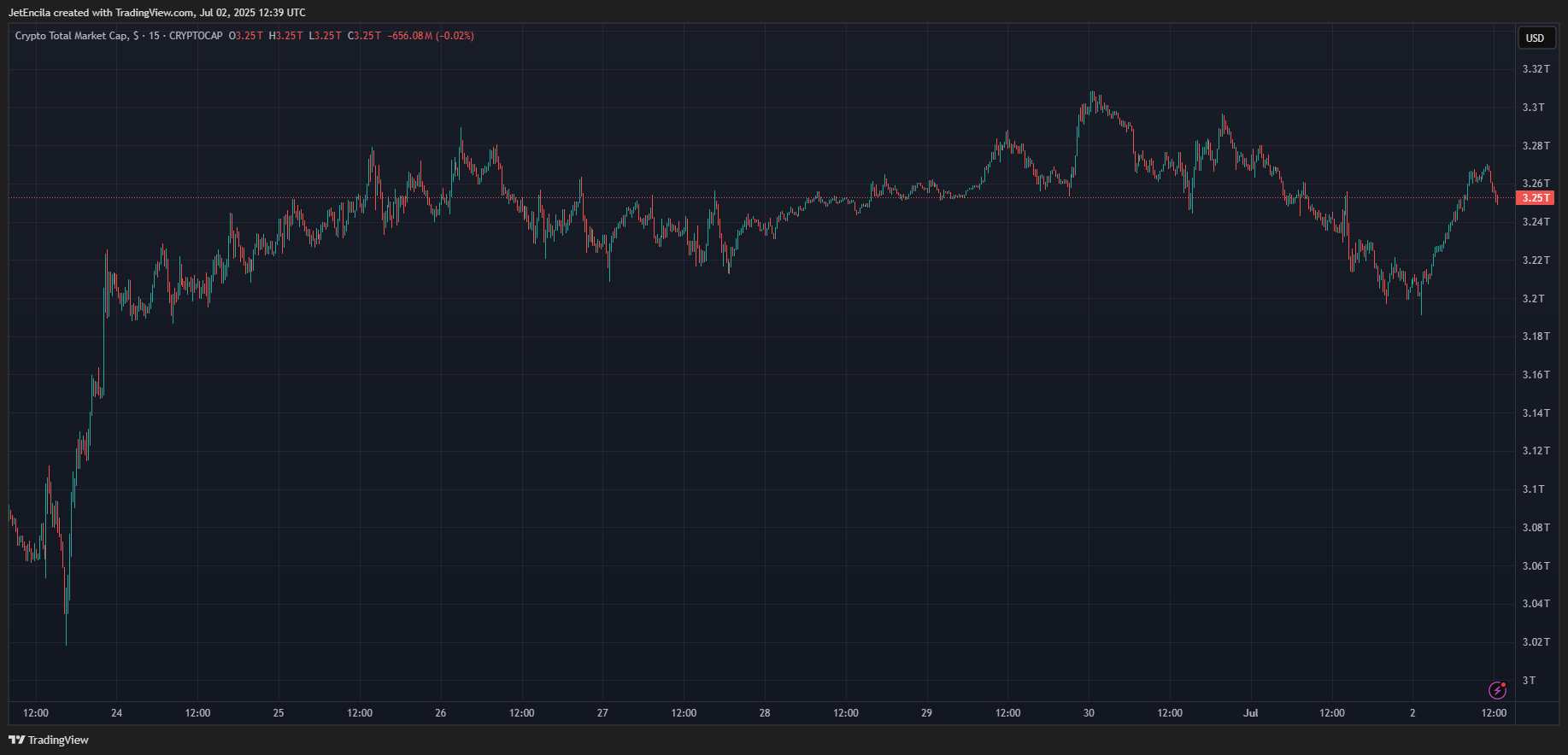
Task: Click the open value O3.25T in legend
Action: (246, 36)
